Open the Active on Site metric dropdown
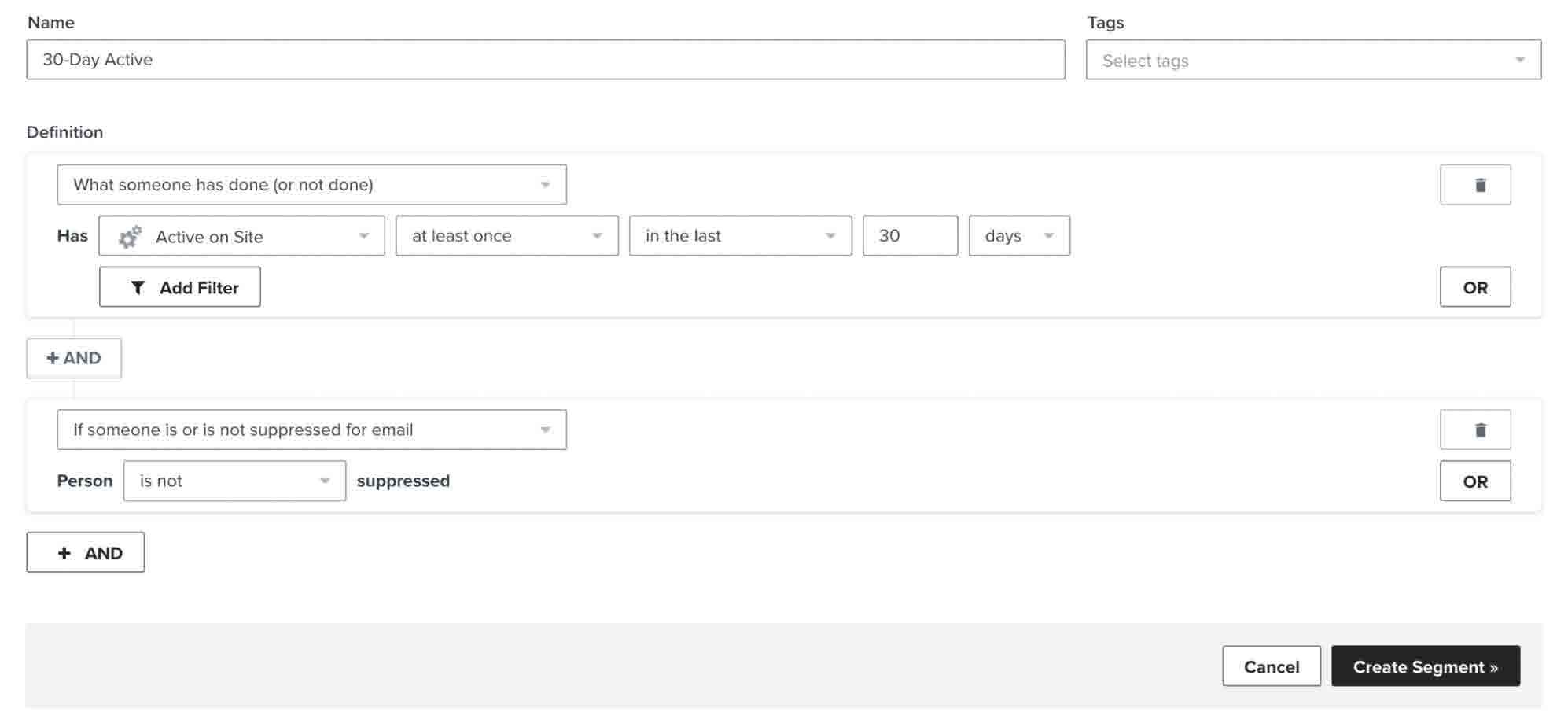The width and height of the screenshot is (1568, 723). [x=241, y=236]
